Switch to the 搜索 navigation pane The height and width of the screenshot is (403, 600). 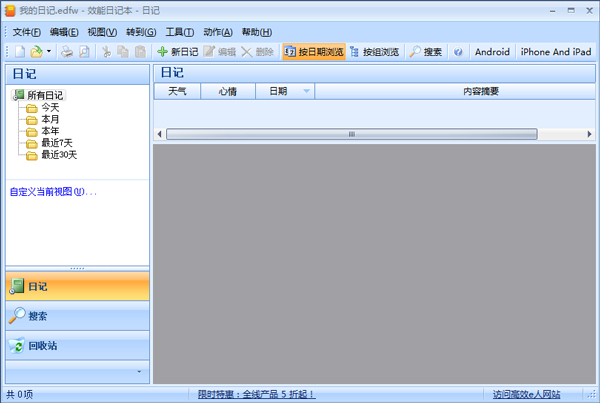point(77,316)
